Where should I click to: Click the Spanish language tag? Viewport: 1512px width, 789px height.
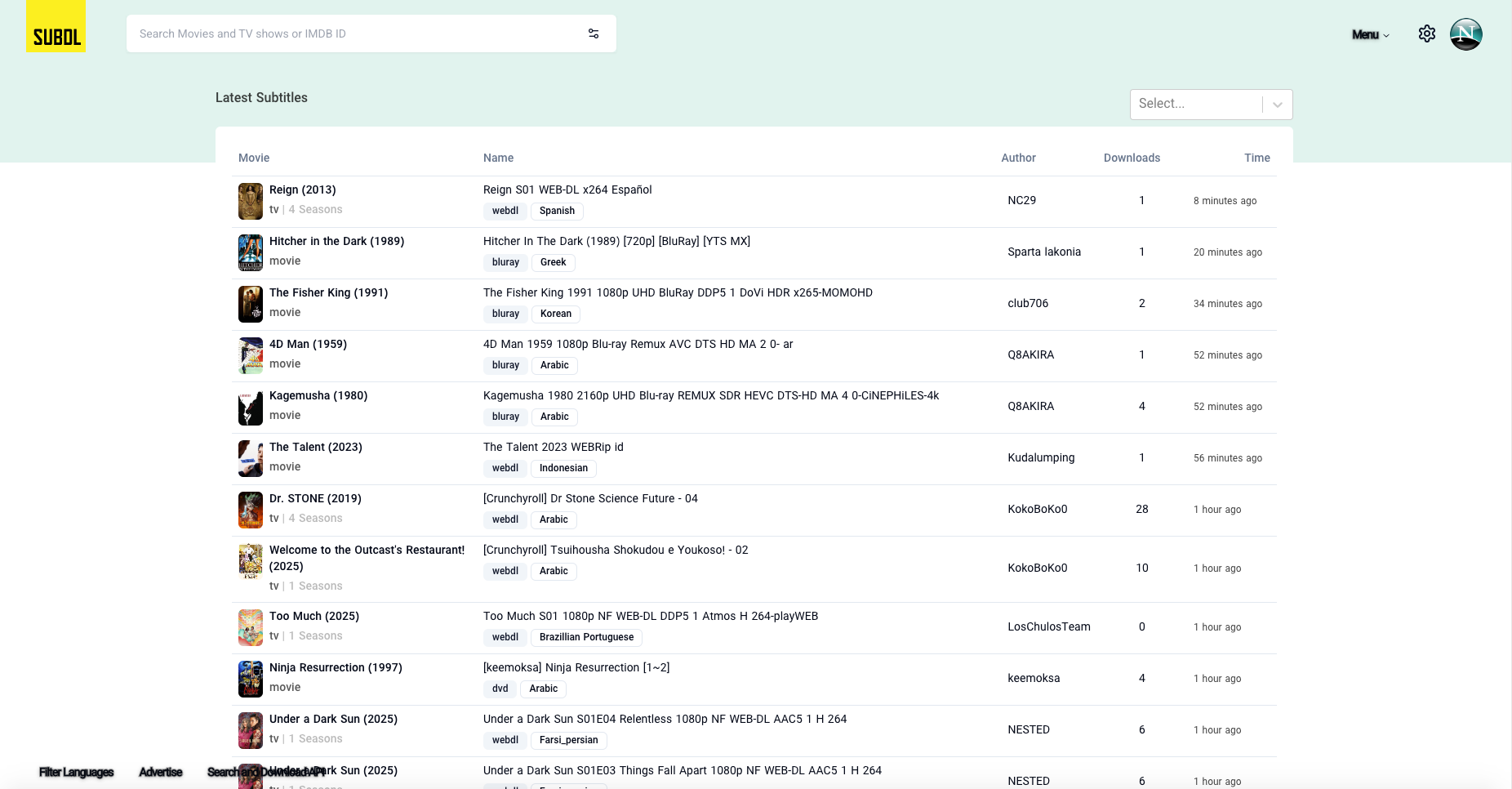coord(557,211)
